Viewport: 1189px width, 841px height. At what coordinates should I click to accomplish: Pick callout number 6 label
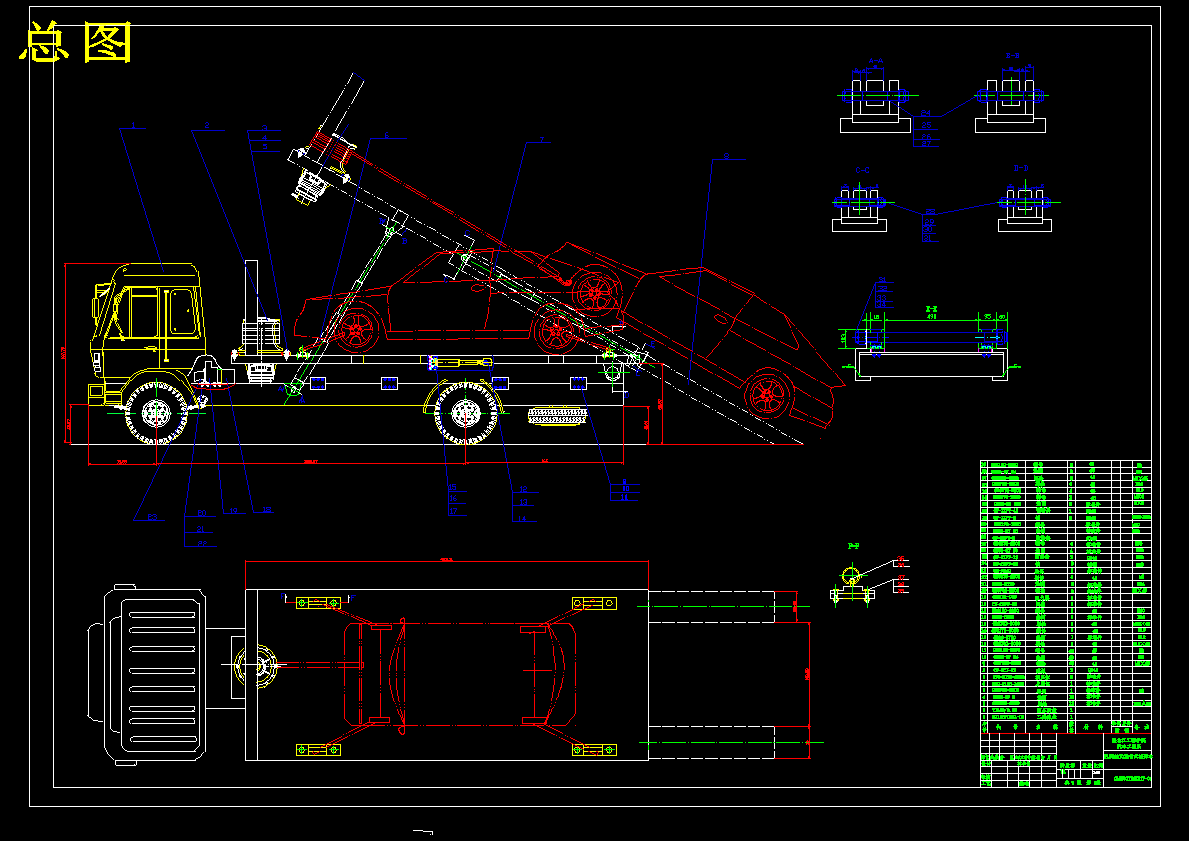(386, 135)
